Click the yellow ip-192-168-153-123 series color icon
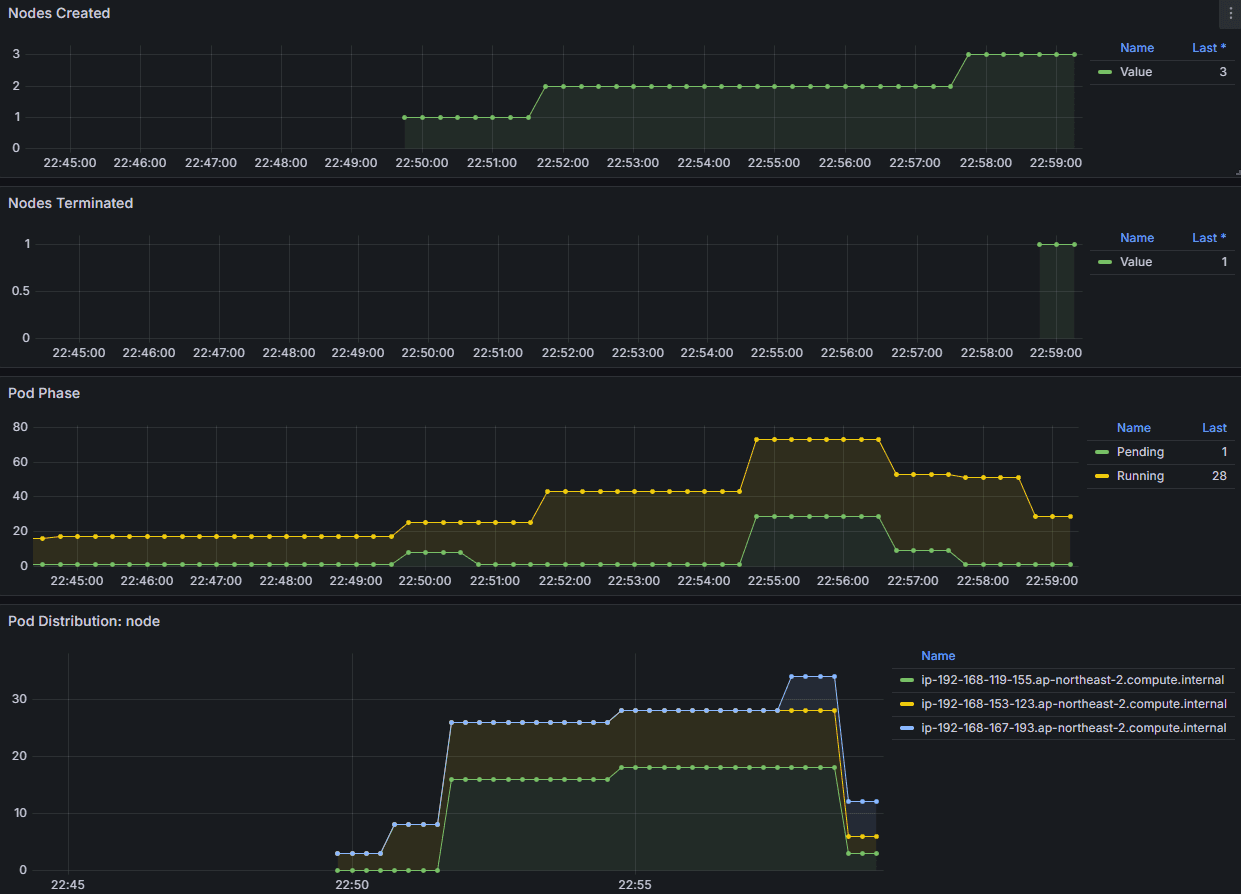Viewport: 1241px width, 894px height. pyautogui.click(x=906, y=705)
